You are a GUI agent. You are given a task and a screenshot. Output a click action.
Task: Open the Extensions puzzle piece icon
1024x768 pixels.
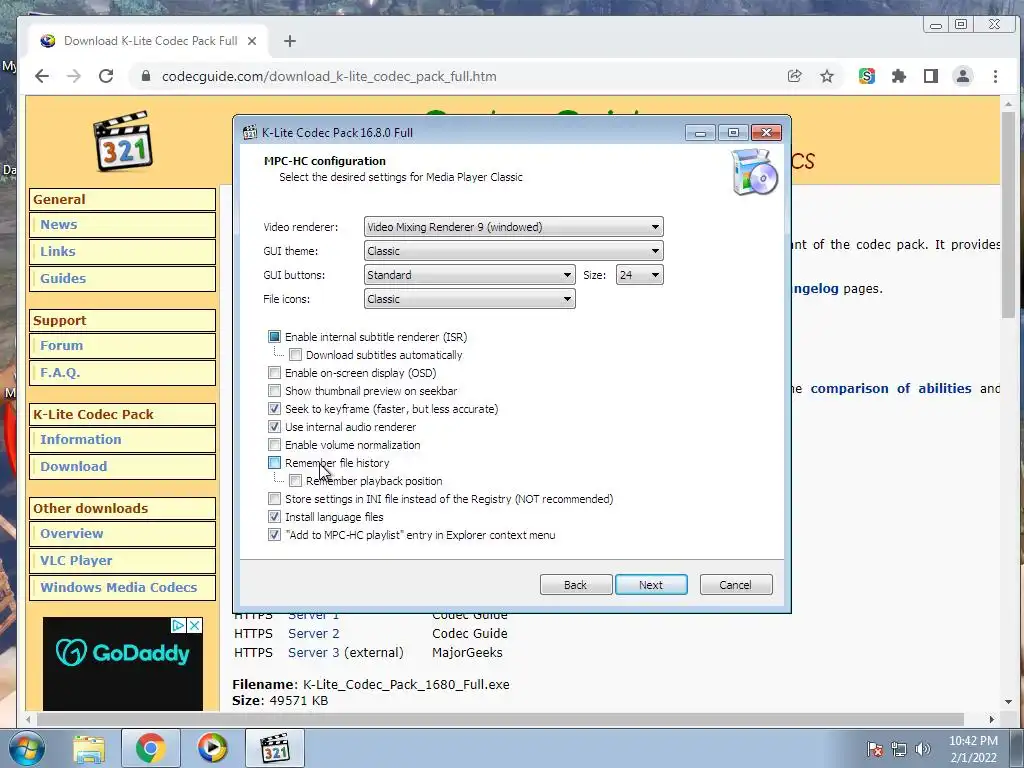pyautogui.click(x=899, y=76)
